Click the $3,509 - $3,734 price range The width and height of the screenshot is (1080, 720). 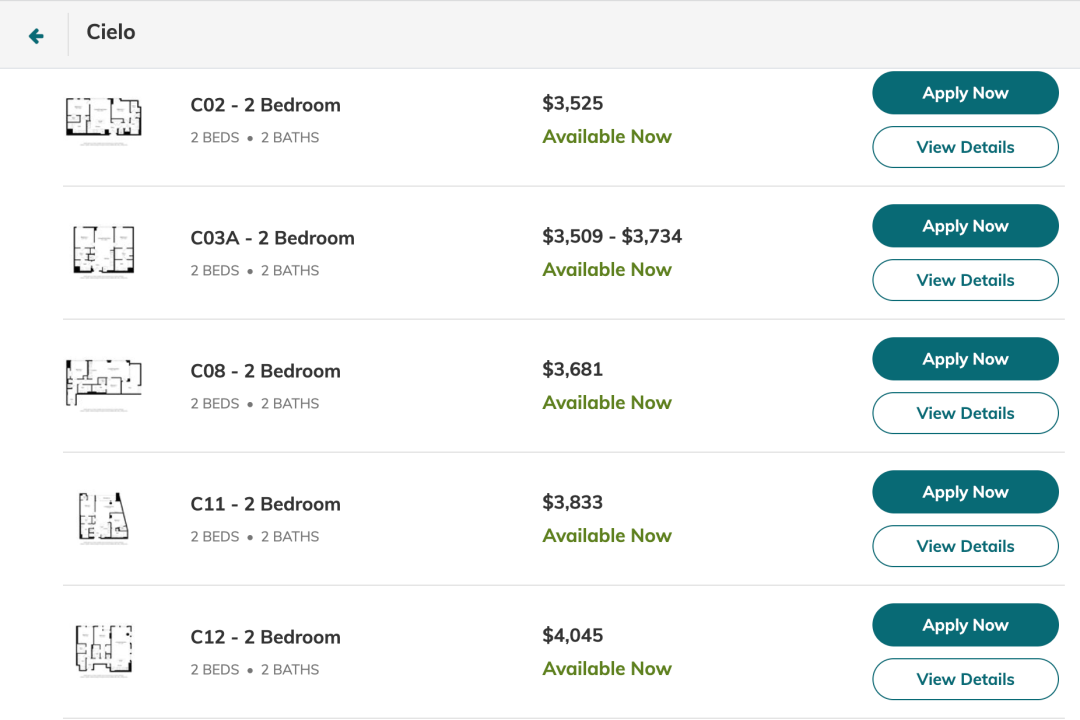[612, 237]
